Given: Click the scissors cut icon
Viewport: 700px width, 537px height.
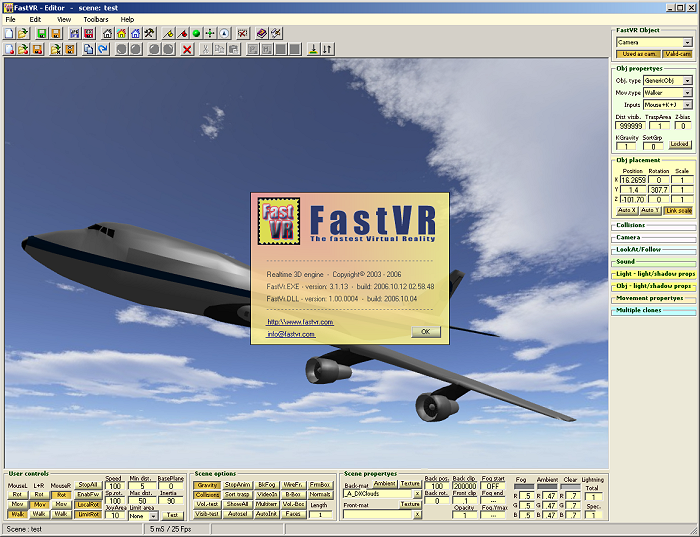Looking at the screenshot, I should [x=205, y=49].
